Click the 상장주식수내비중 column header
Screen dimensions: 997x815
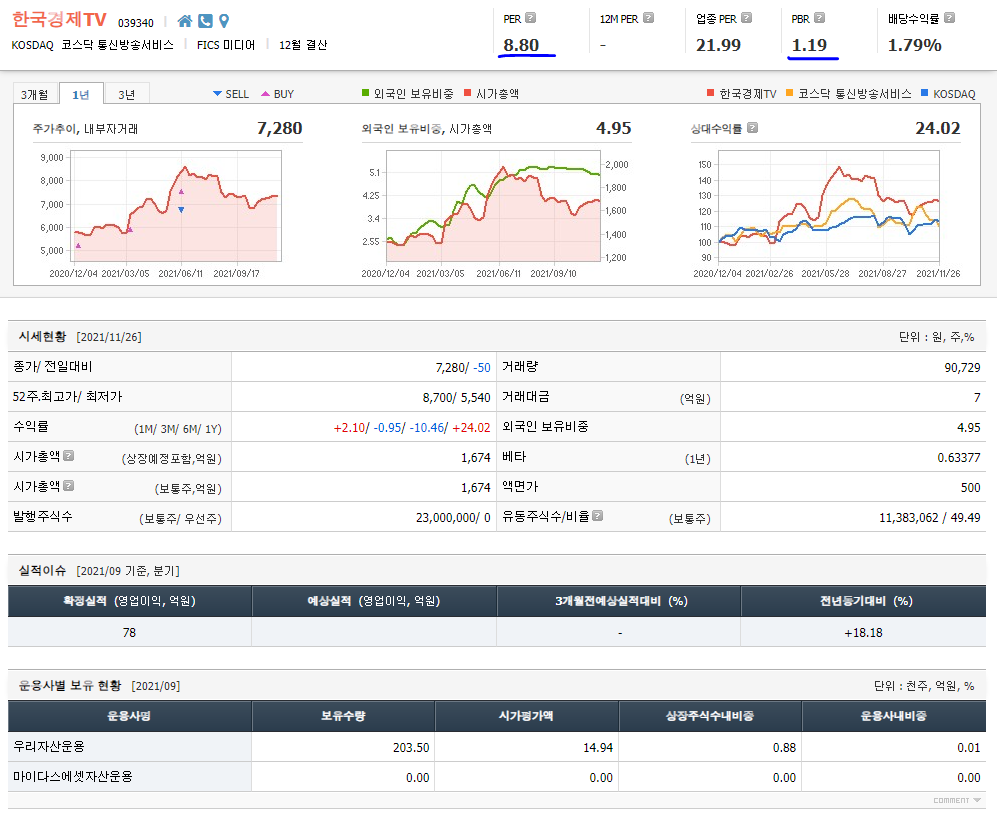tap(710, 716)
